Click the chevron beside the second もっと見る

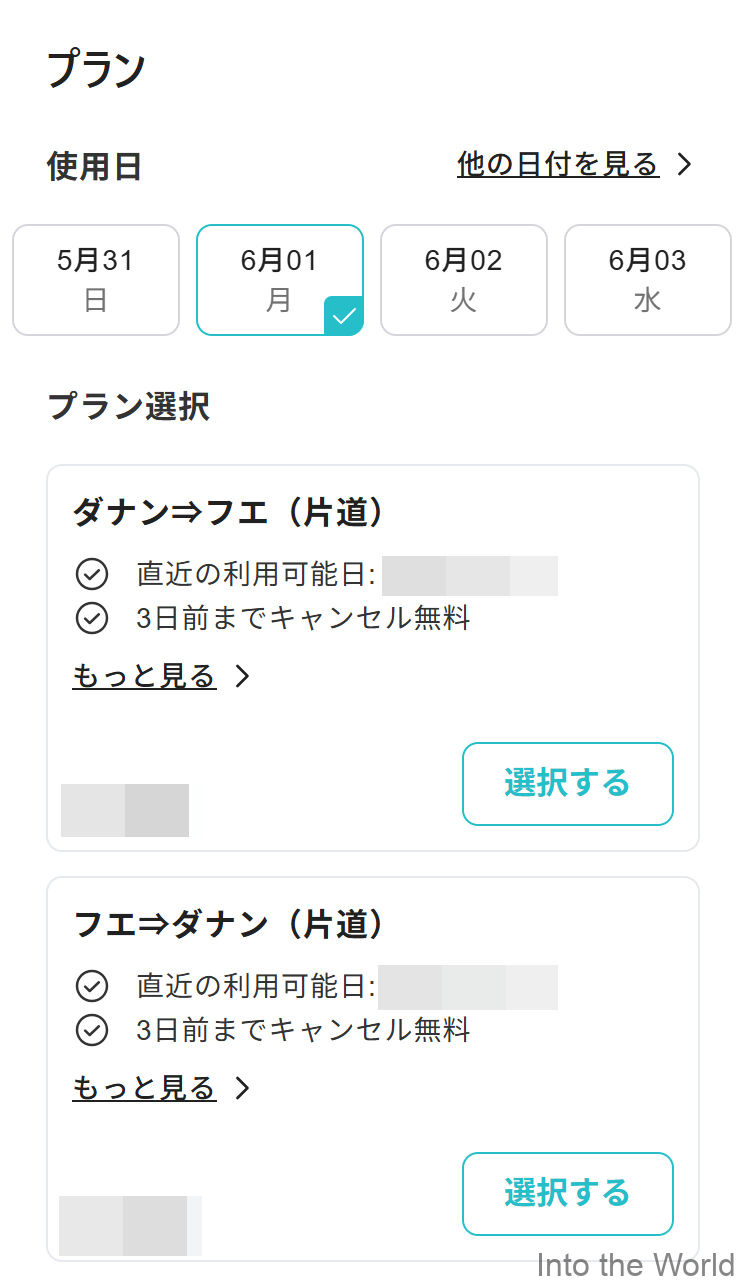pos(241,1088)
